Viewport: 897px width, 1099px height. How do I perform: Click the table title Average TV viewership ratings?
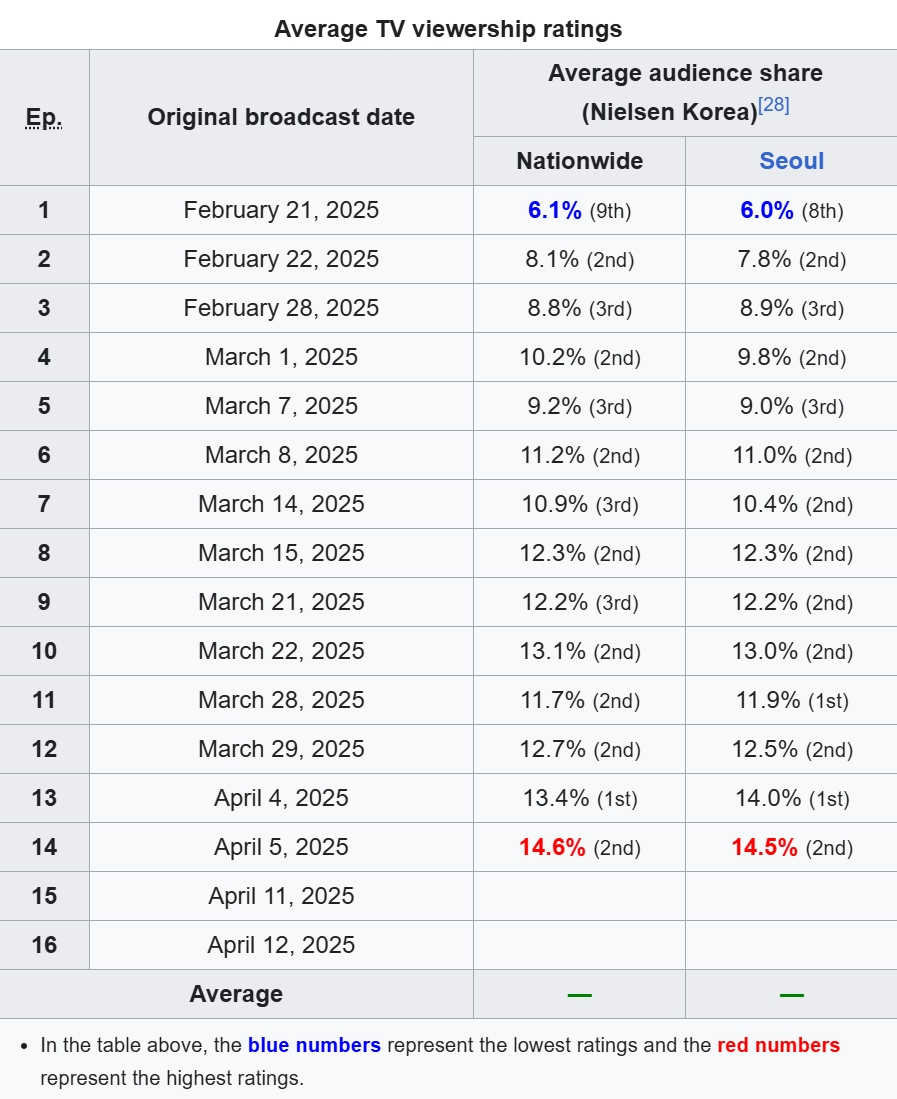[448, 29]
